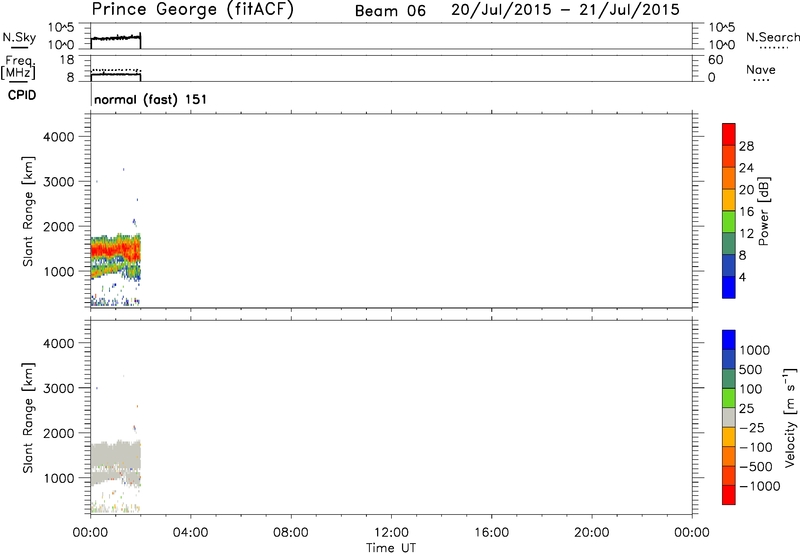Click 'Slant Range [km]' label of velocity panel

click(x=28, y=418)
